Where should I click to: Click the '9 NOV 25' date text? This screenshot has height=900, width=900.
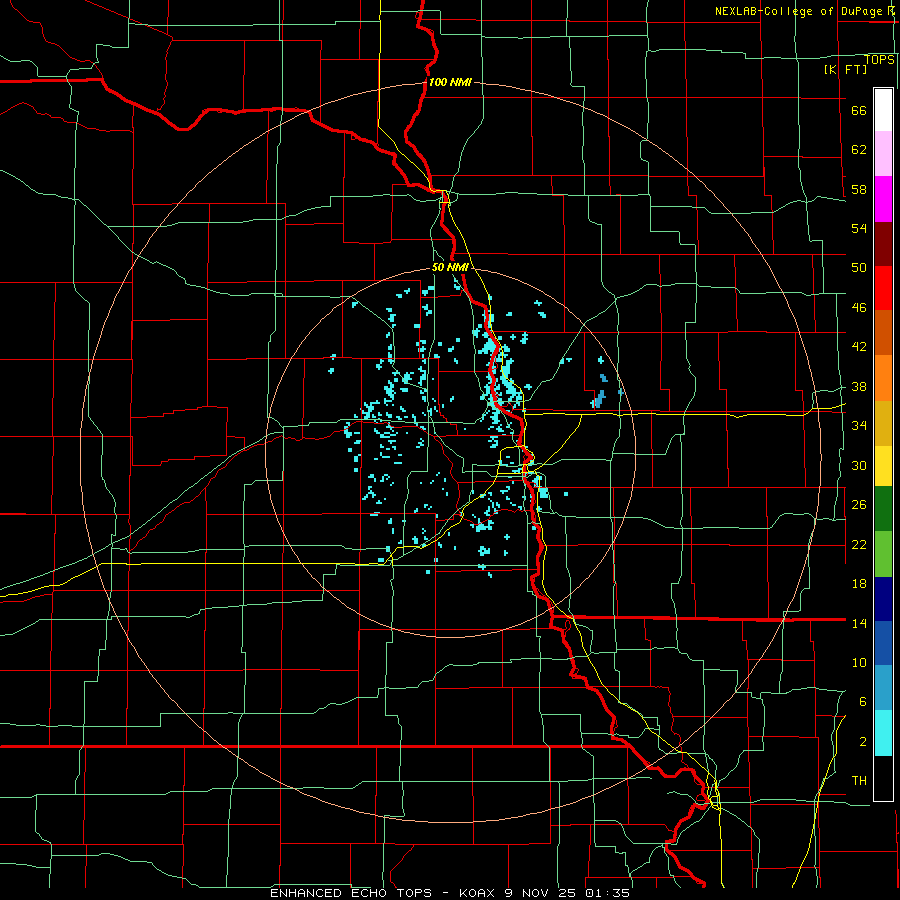[541, 893]
